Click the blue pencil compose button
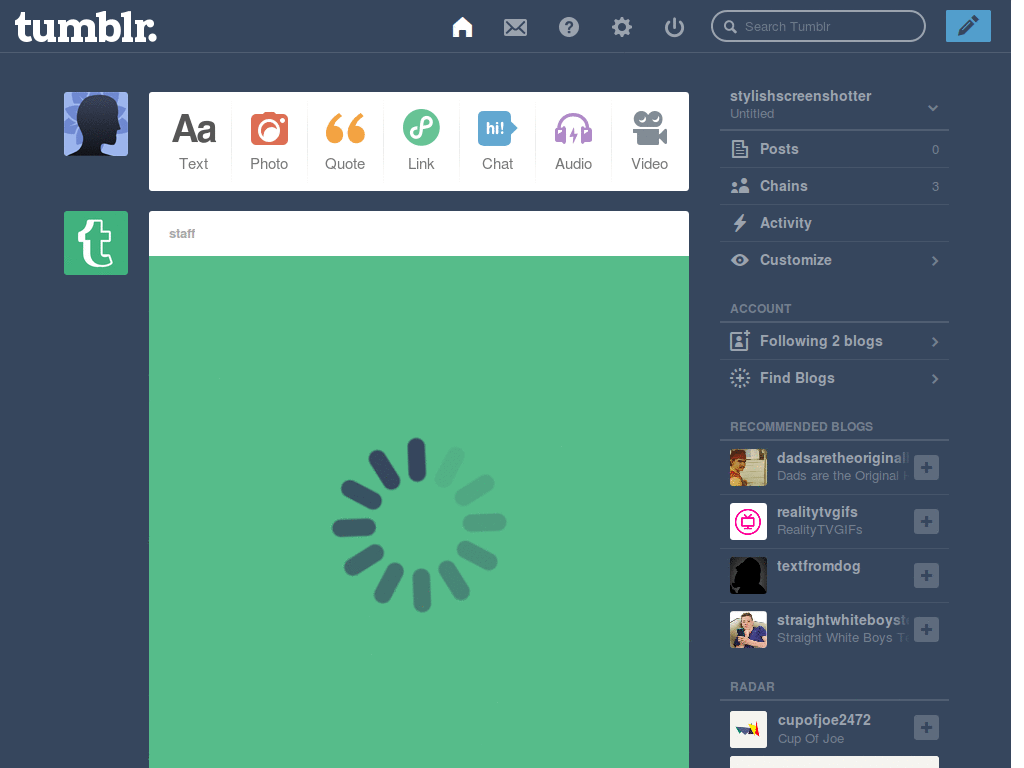 (968, 26)
